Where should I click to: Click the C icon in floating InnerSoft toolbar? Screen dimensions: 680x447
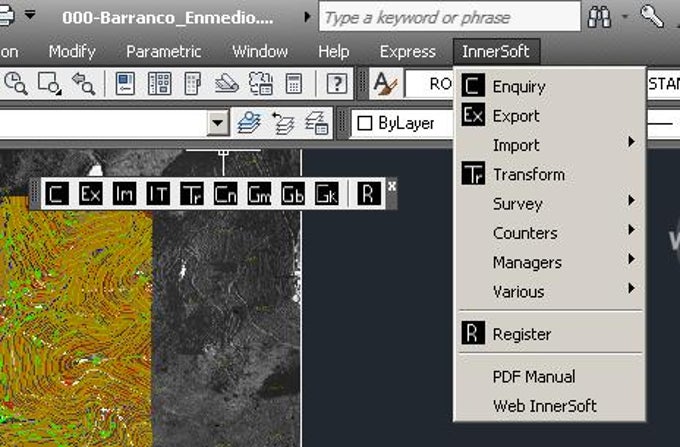point(57,194)
